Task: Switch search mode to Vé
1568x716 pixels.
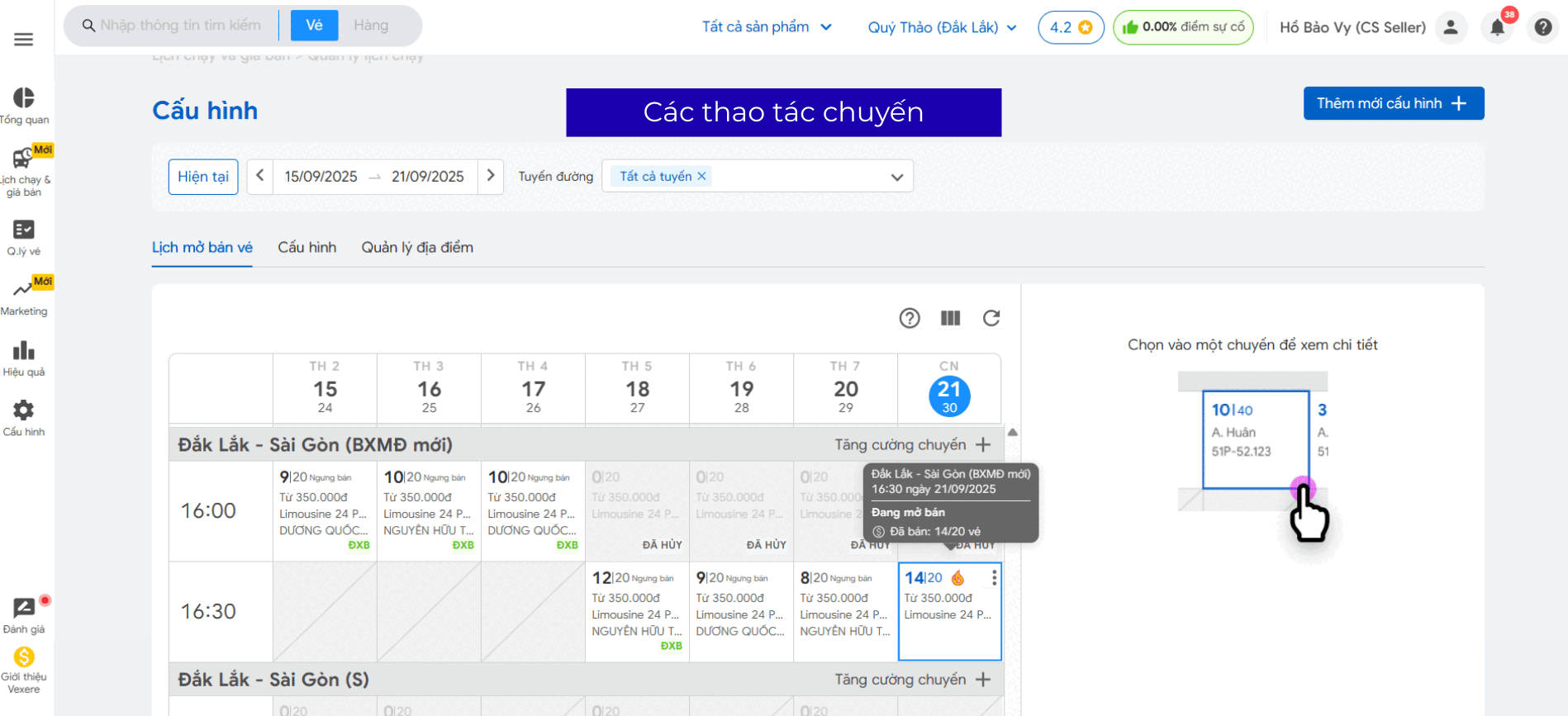Action: (314, 26)
